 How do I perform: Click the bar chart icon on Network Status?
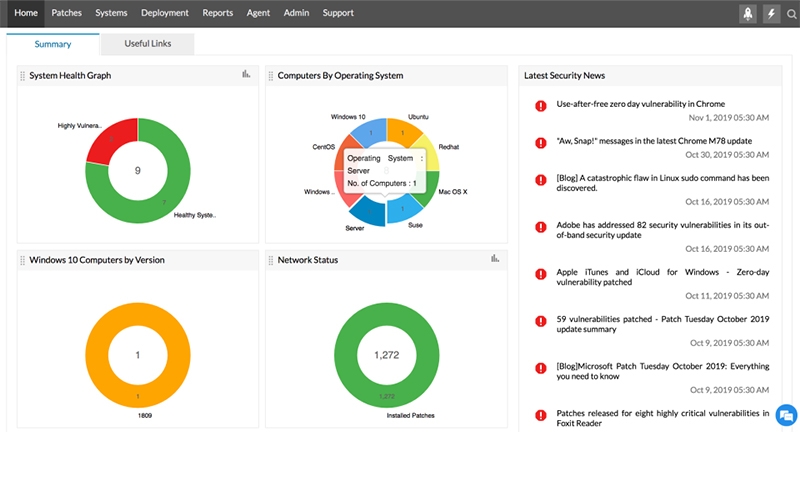point(495,259)
